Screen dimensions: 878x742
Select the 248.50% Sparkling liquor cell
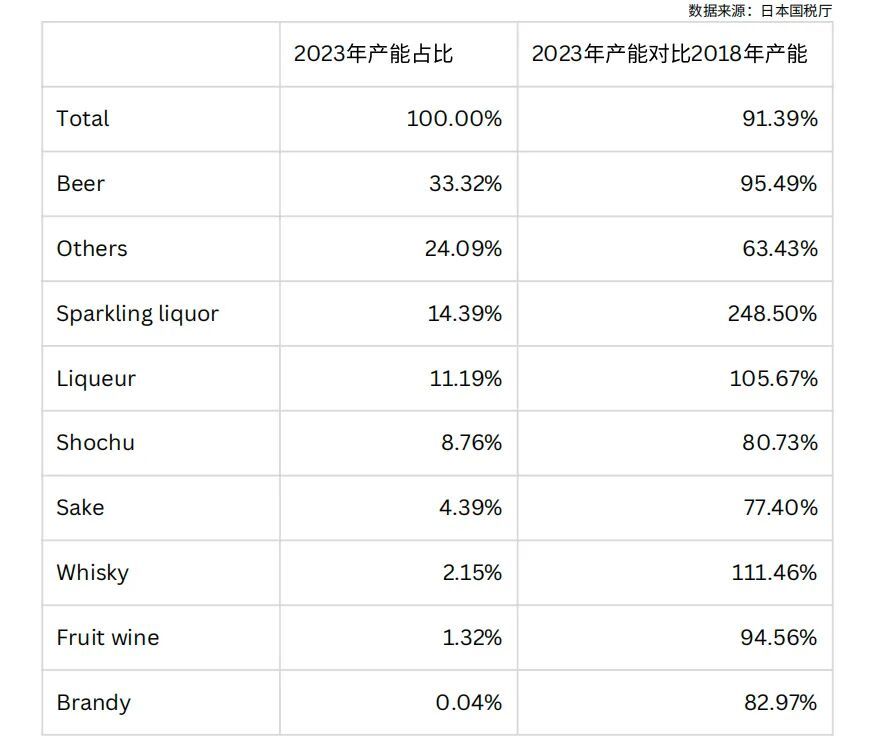(774, 314)
